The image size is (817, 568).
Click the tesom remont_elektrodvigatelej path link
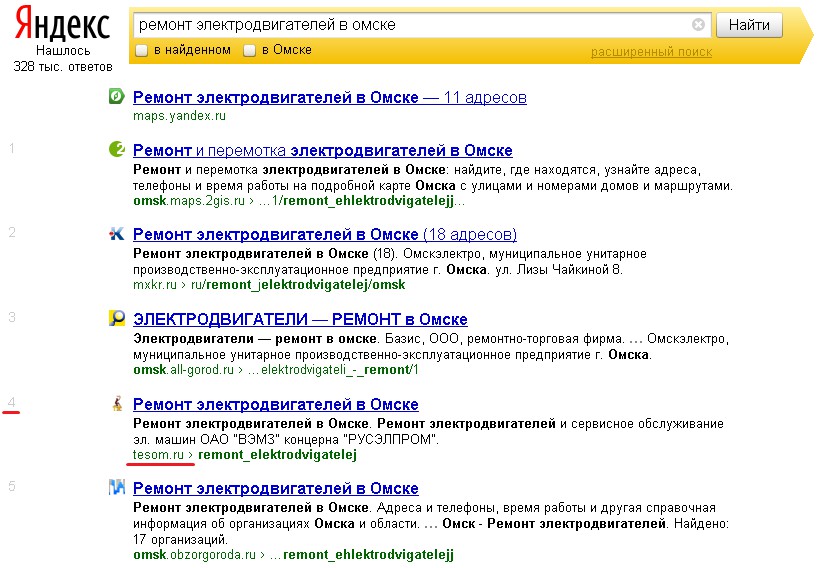point(277,454)
